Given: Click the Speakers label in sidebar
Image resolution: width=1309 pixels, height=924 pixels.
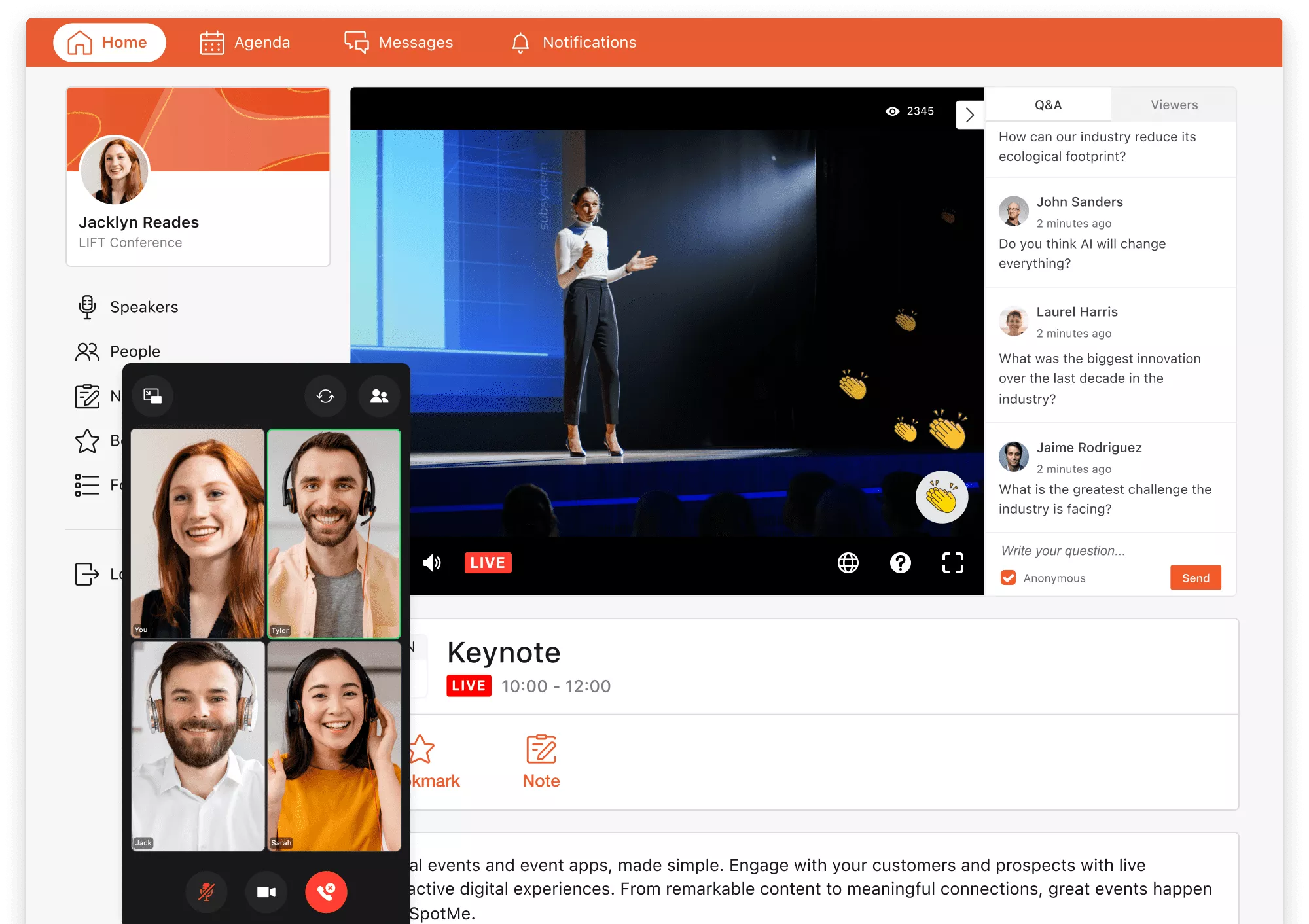Looking at the screenshot, I should (144, 307).
